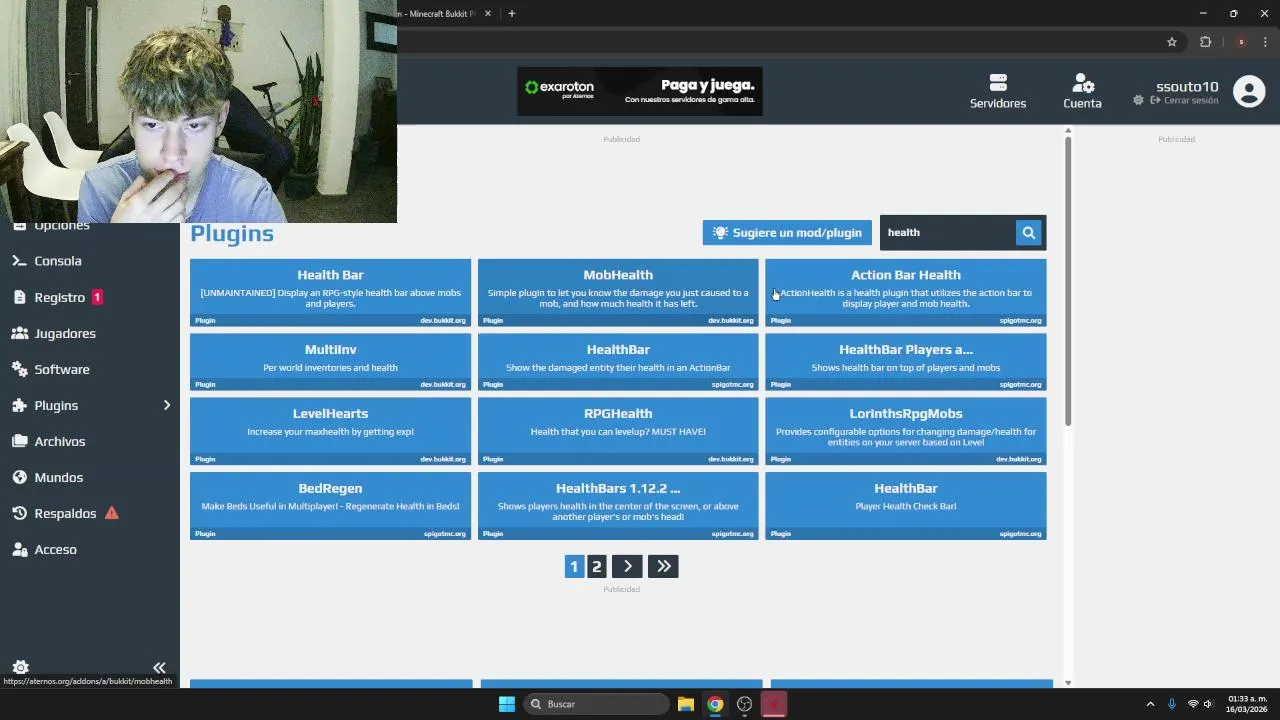
Task: Open the LorinthsRpgMobs plugin card
Action: pyautogui.click(x=906, y=431)
